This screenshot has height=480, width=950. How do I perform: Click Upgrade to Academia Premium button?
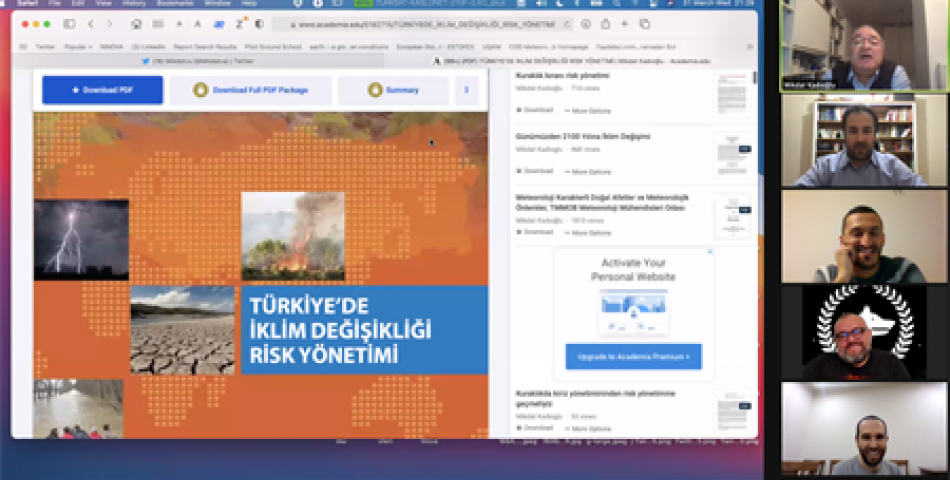tap(633, 357)
